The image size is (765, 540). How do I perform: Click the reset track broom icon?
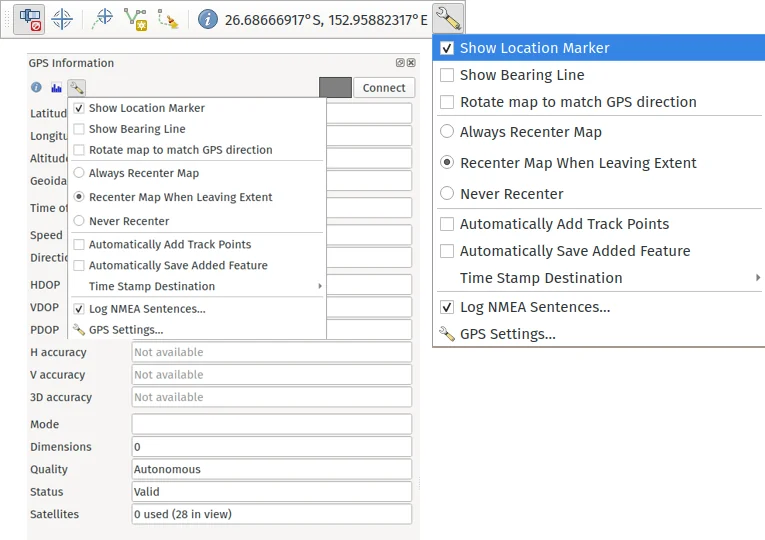coord(168,19)
